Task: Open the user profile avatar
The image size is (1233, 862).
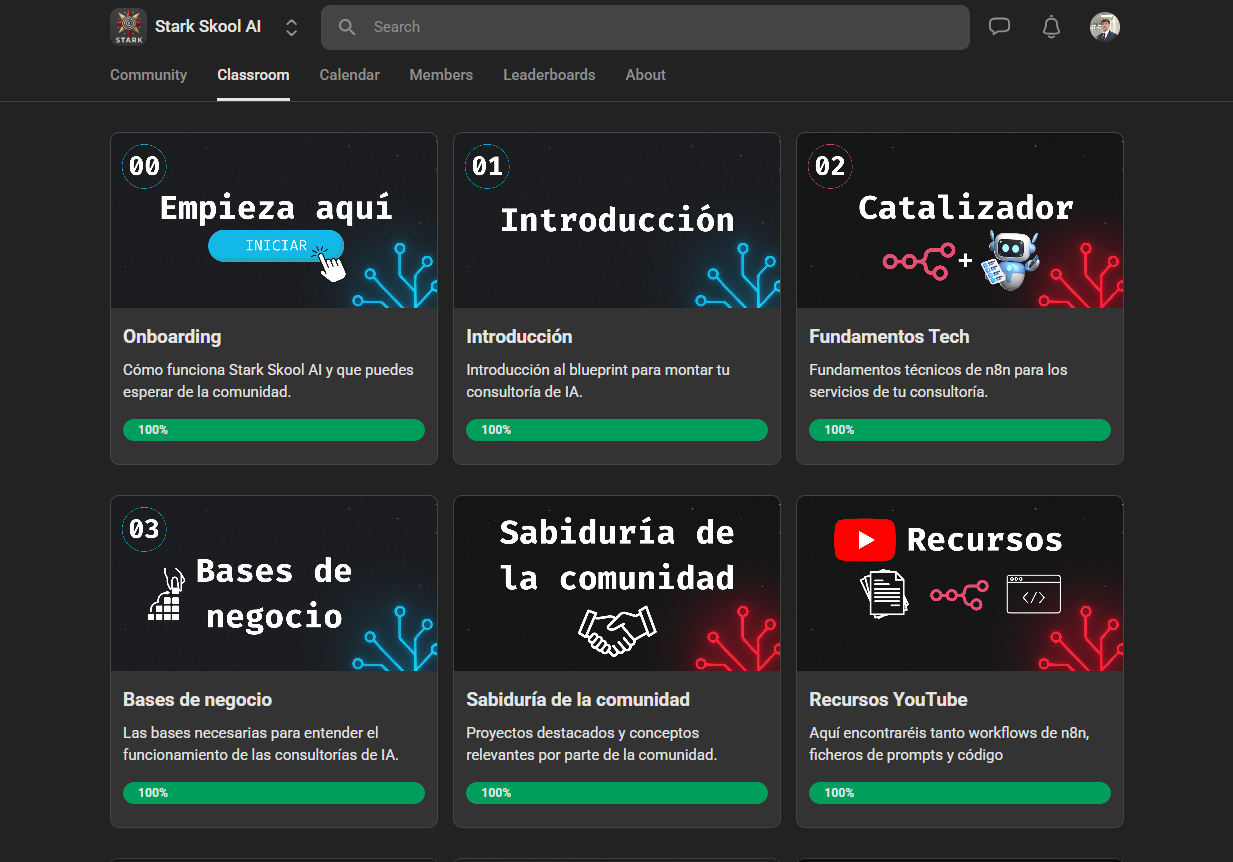Action: point(1105,27)
